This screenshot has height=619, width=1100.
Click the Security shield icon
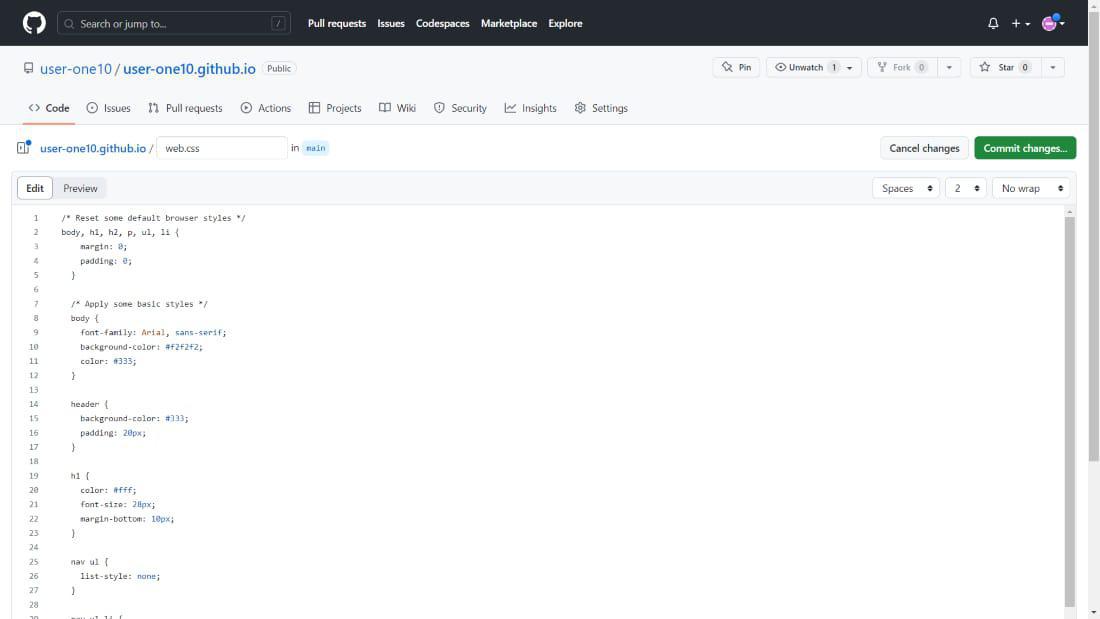click(x=437, y=107)
